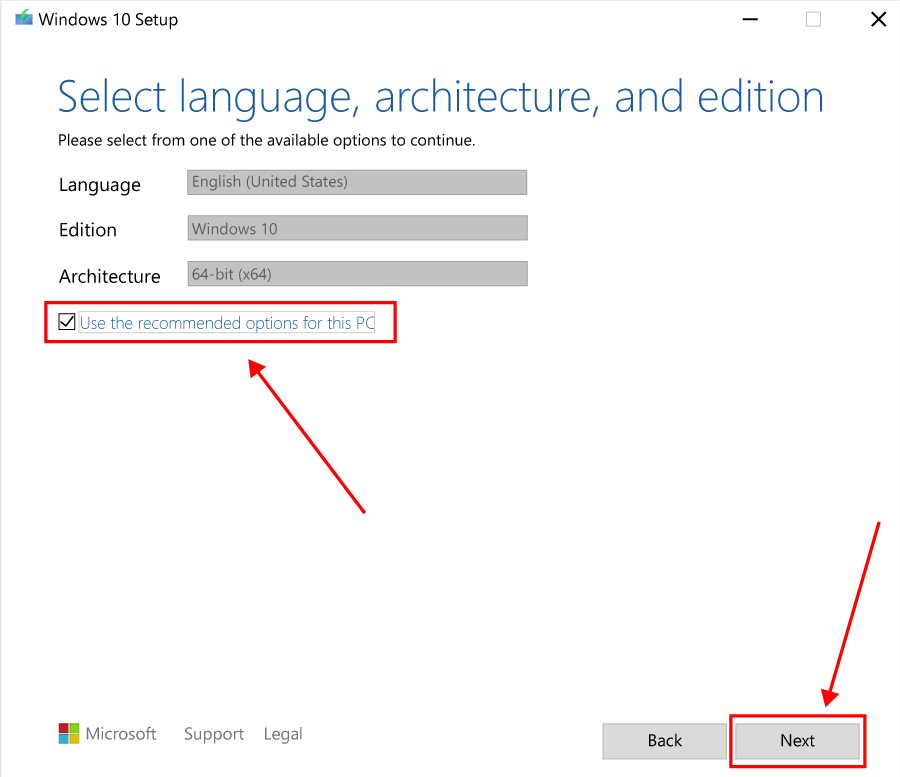Click the maximize button in the title bar

813,19
